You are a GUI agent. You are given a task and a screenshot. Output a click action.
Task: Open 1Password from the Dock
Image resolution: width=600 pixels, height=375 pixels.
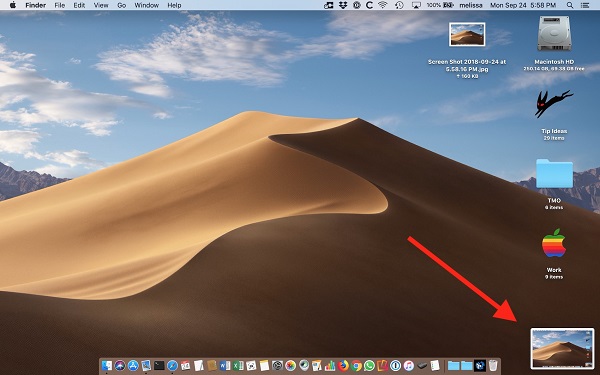tap(395, 366)
